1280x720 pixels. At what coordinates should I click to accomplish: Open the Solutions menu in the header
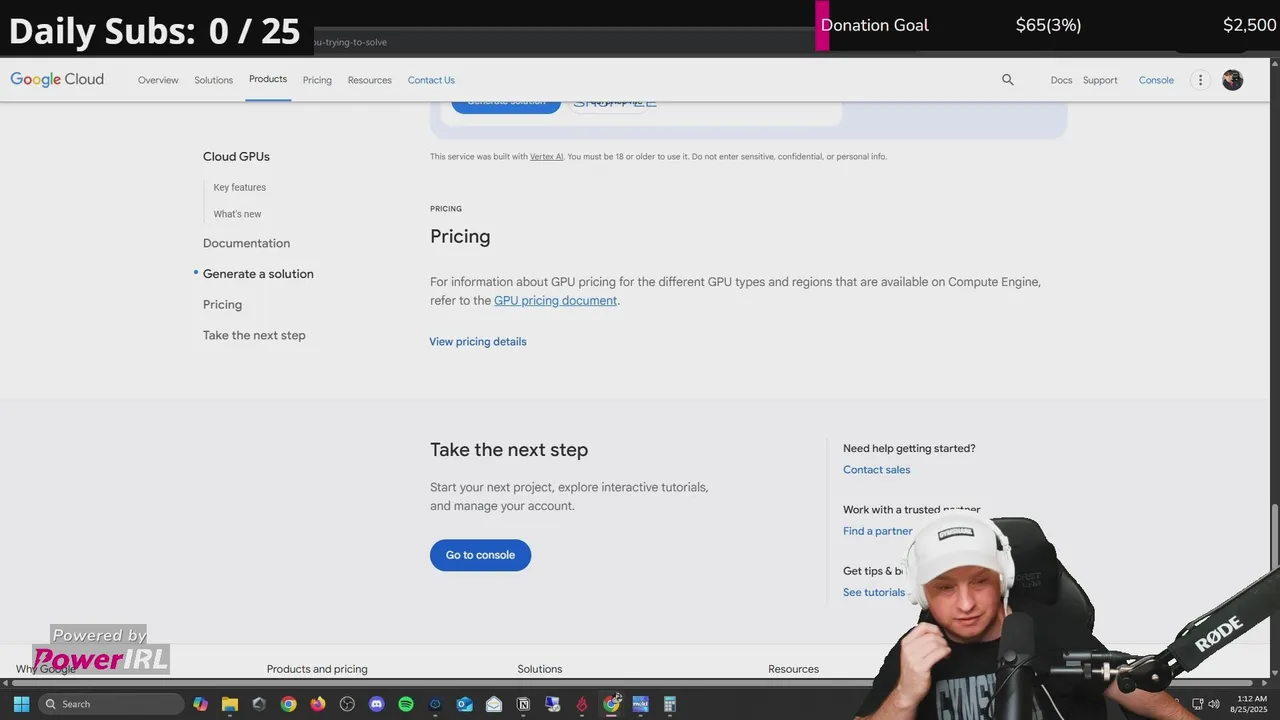pyautogui.click(x=213, y=80)
